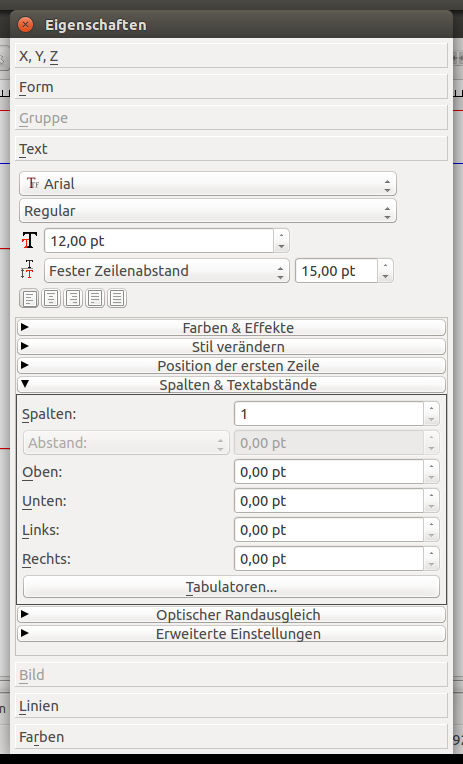Click the Oben distance input field
463x764 pixels.
click(x=329, y=472)
